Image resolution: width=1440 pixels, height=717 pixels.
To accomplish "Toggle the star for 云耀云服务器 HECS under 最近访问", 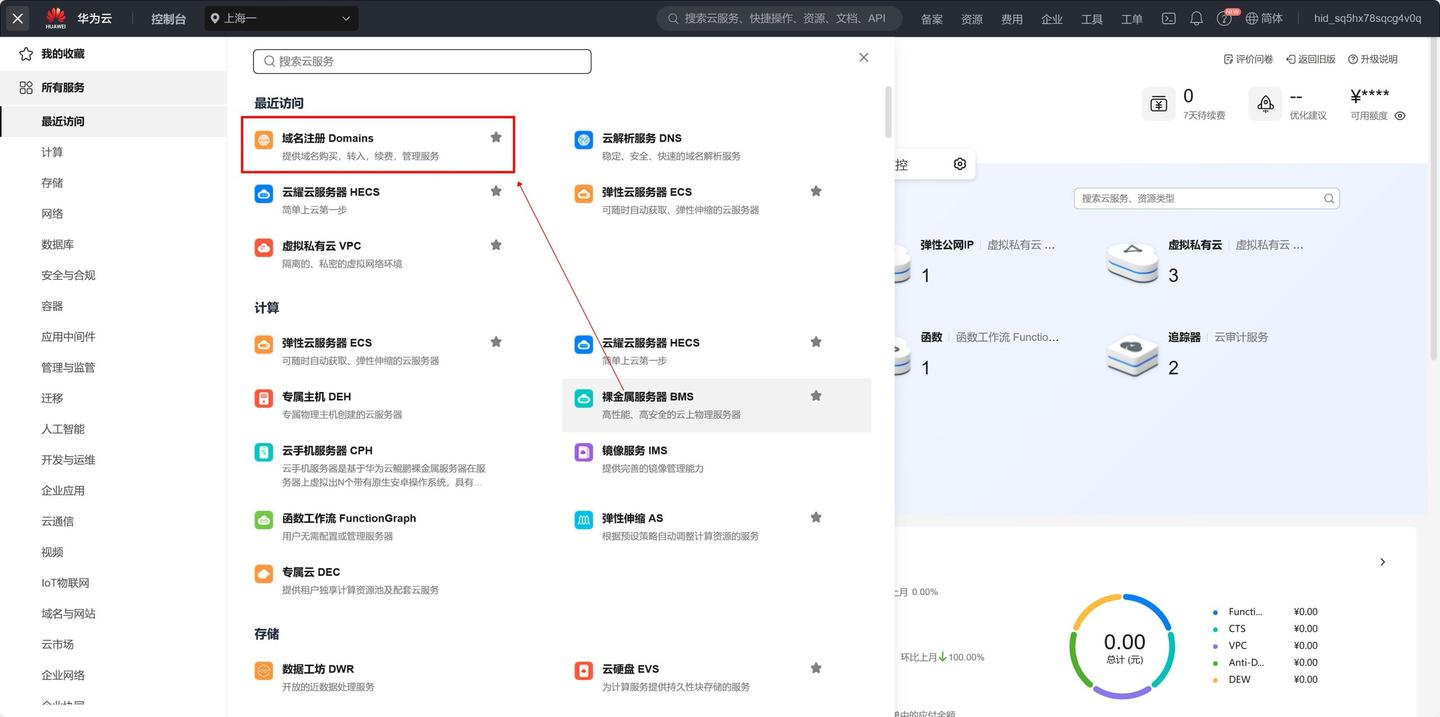I will pos(496,191).
